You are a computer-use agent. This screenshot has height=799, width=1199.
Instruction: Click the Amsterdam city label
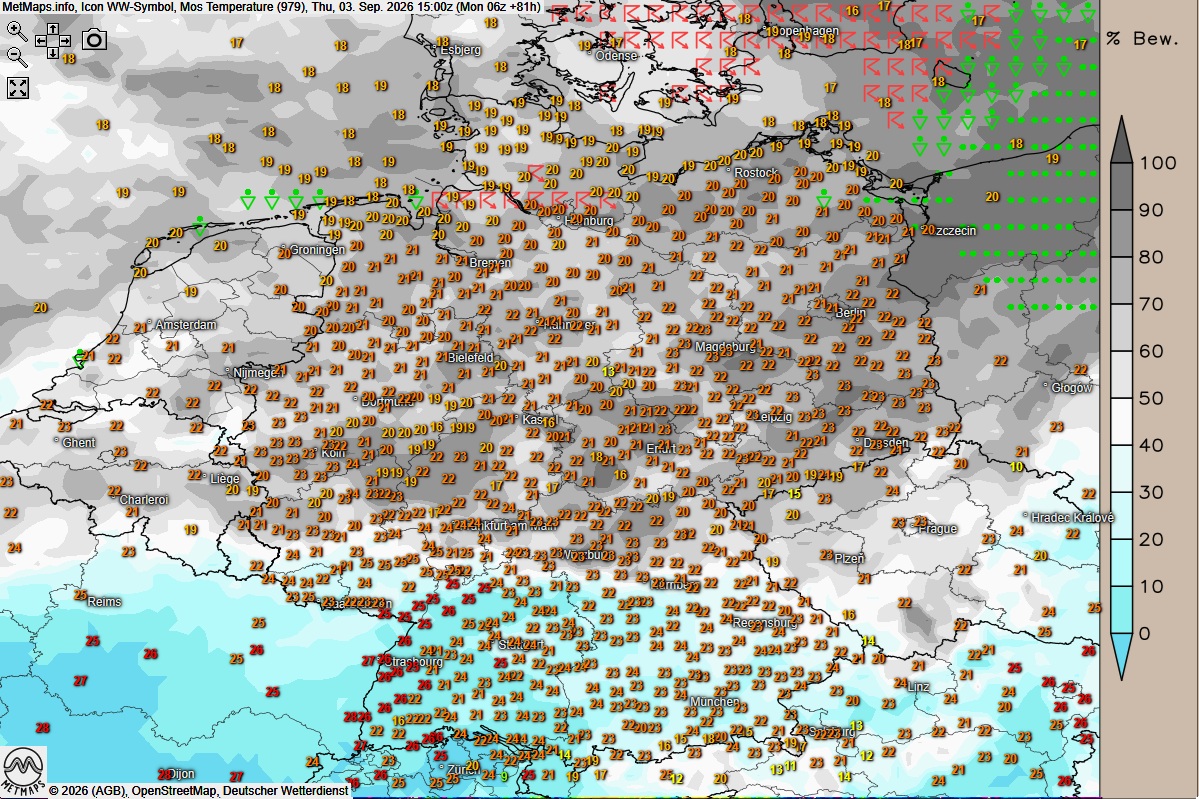click(186, 325)
